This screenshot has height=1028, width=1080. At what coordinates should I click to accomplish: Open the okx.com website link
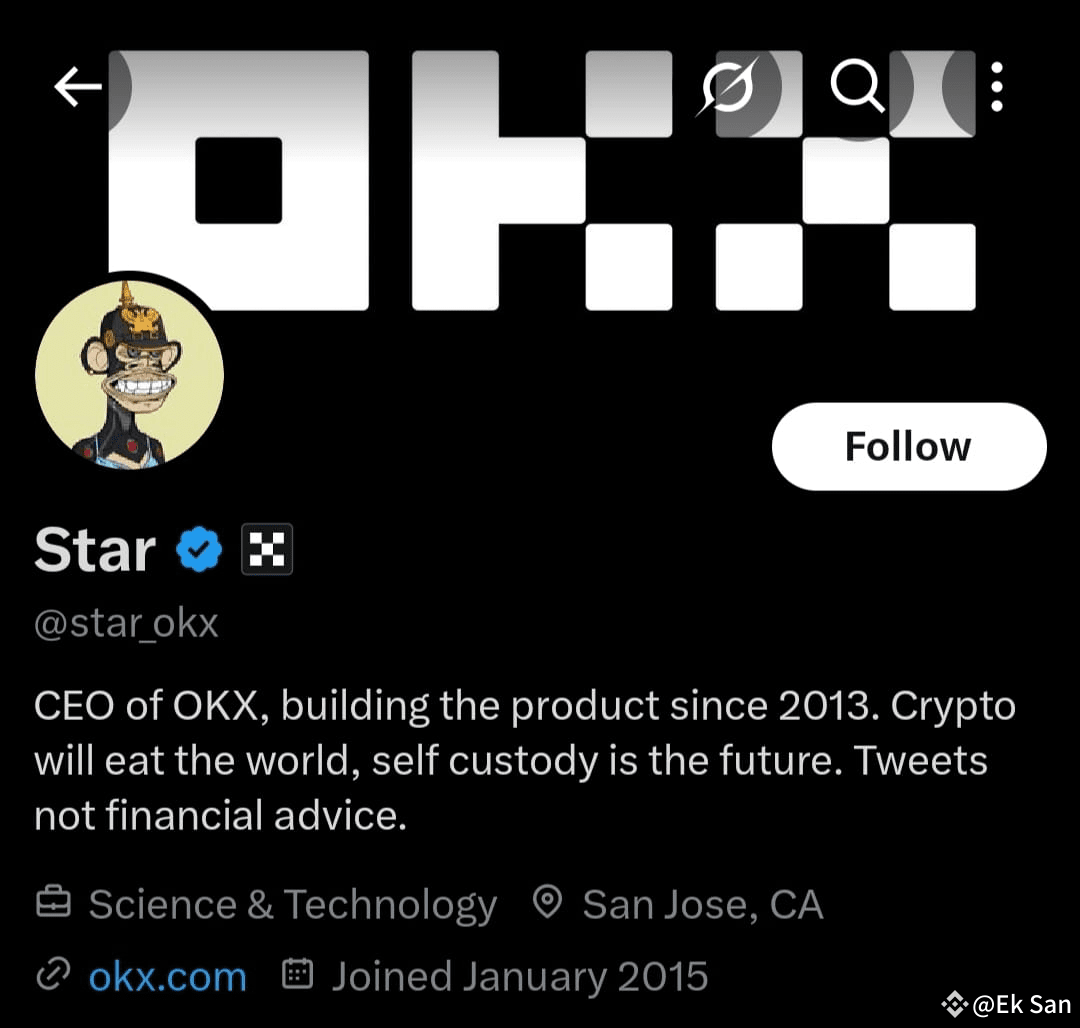coord(166,976)
